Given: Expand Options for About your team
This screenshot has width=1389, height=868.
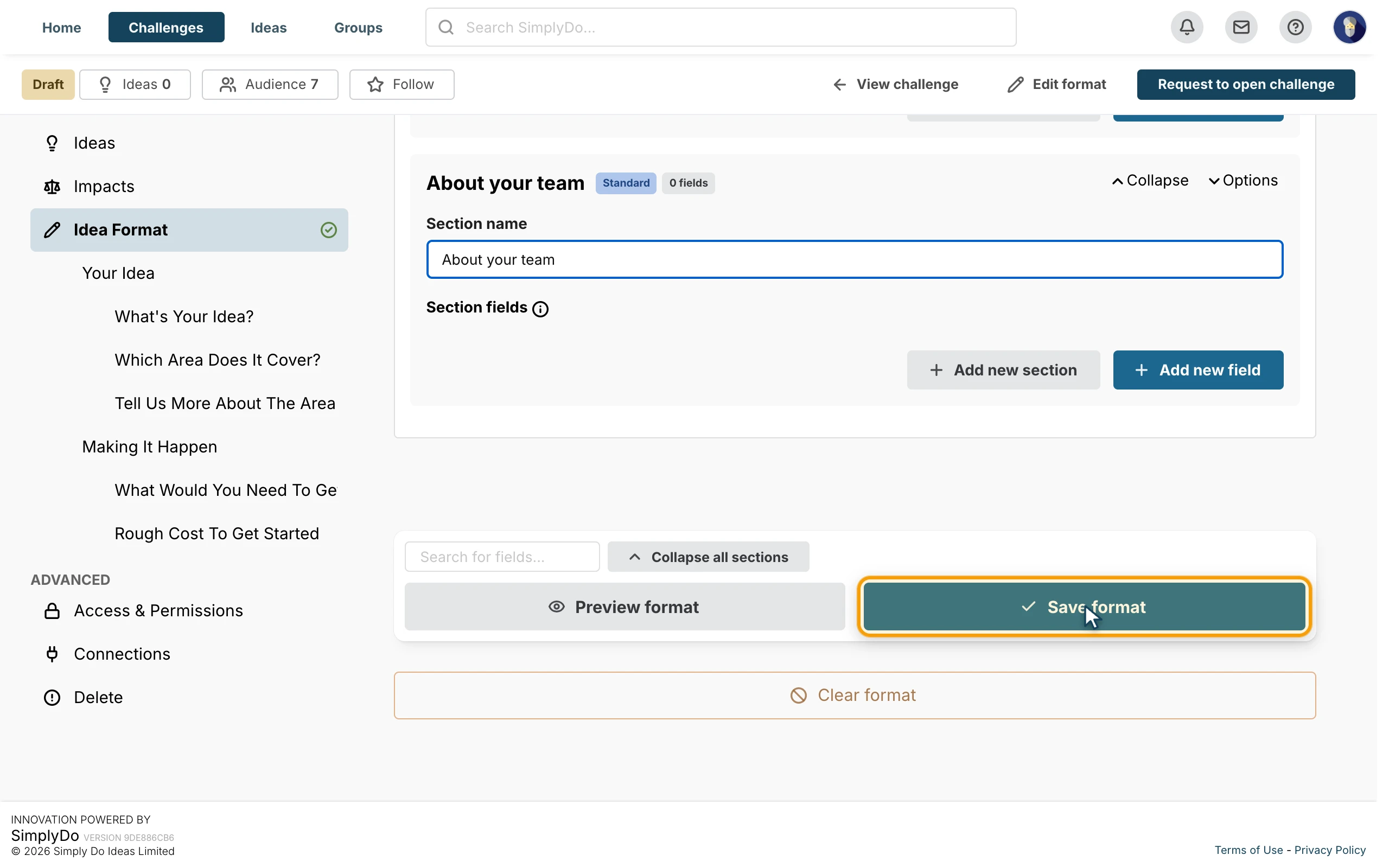Looking at the screenshot, I should 1243,181.
